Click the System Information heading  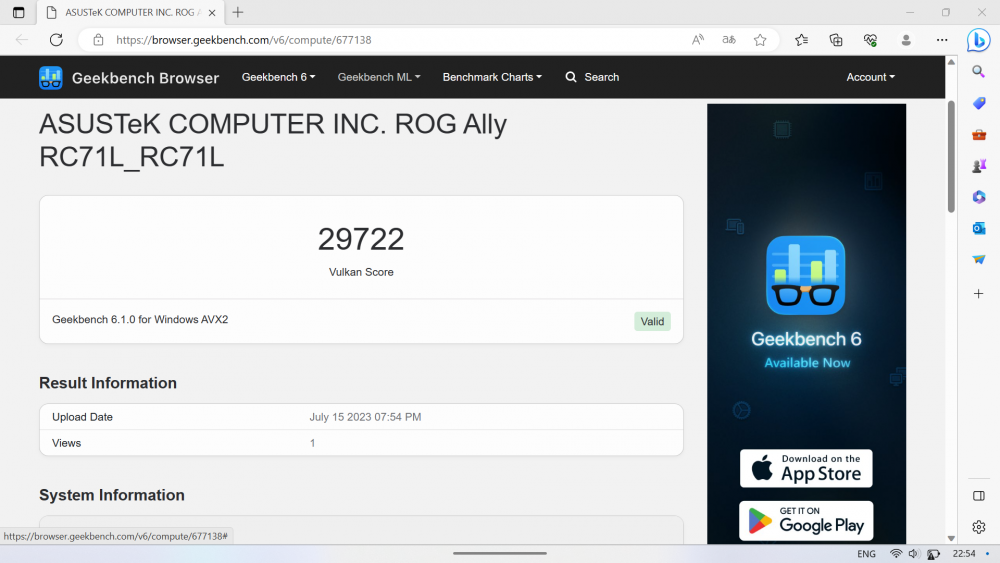point(112,495)
